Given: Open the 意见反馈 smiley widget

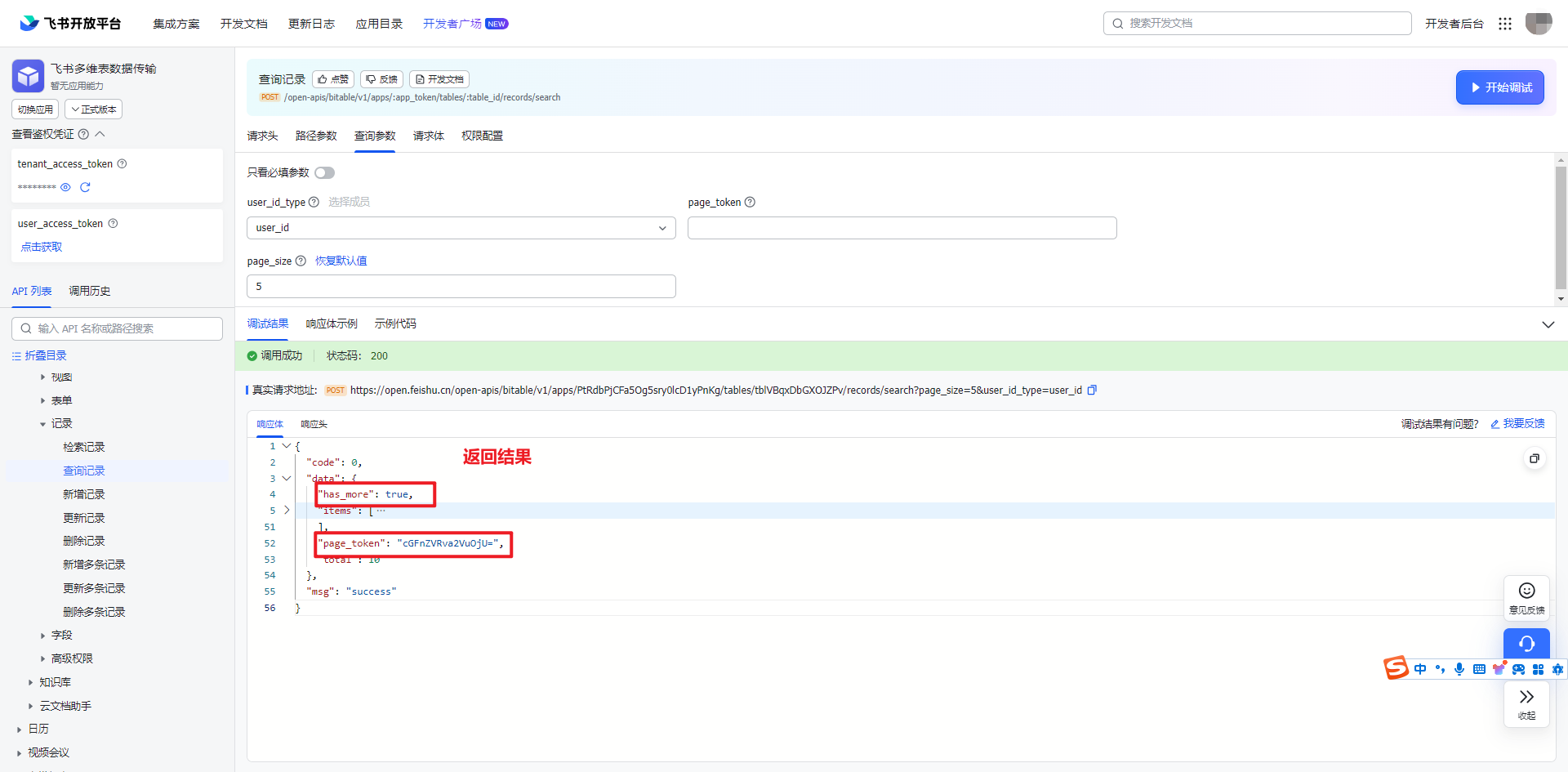Looking at the screenshot, I should [x=1526, y=598].
